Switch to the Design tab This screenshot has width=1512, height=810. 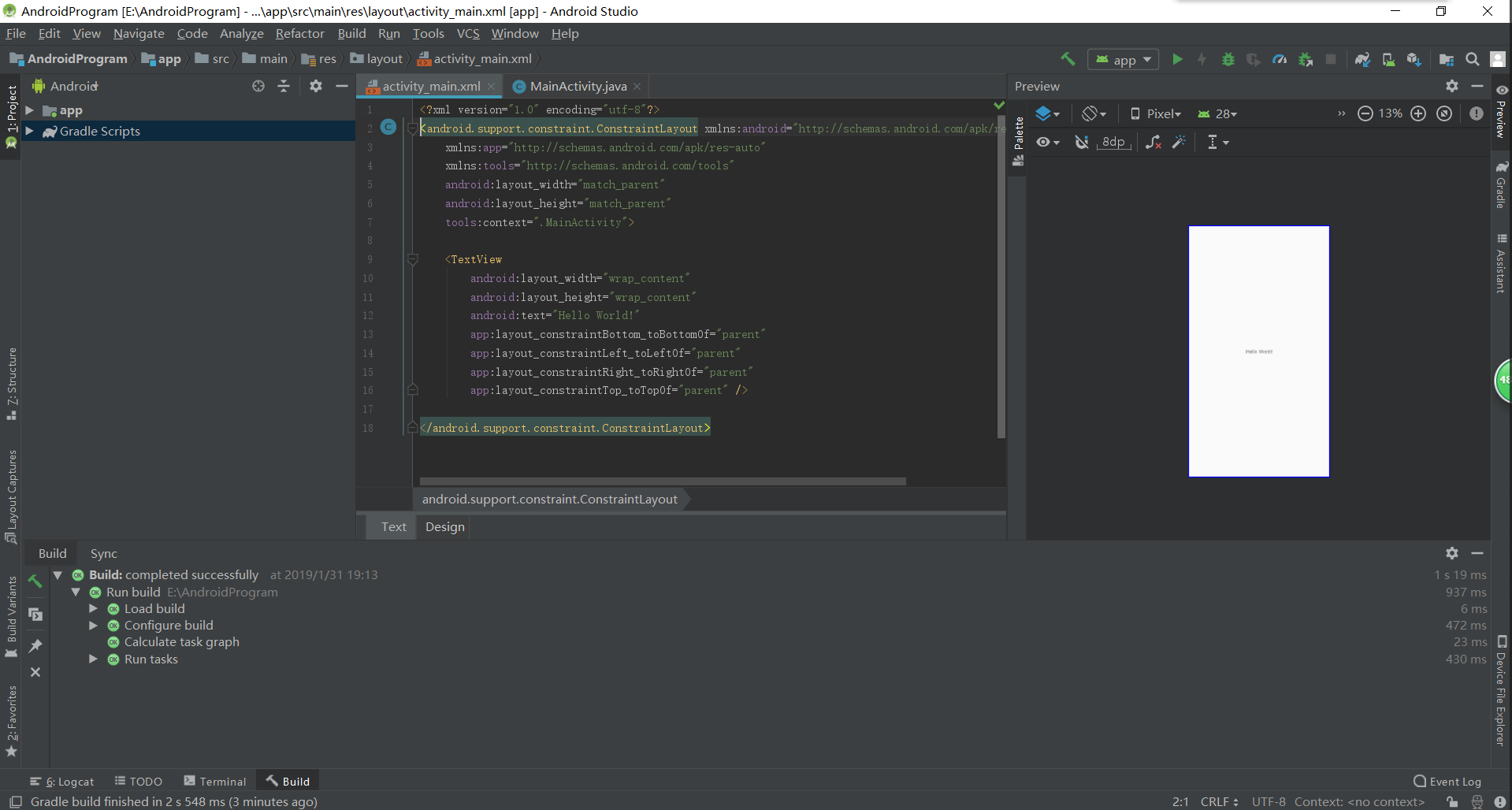tap(444, 526)
